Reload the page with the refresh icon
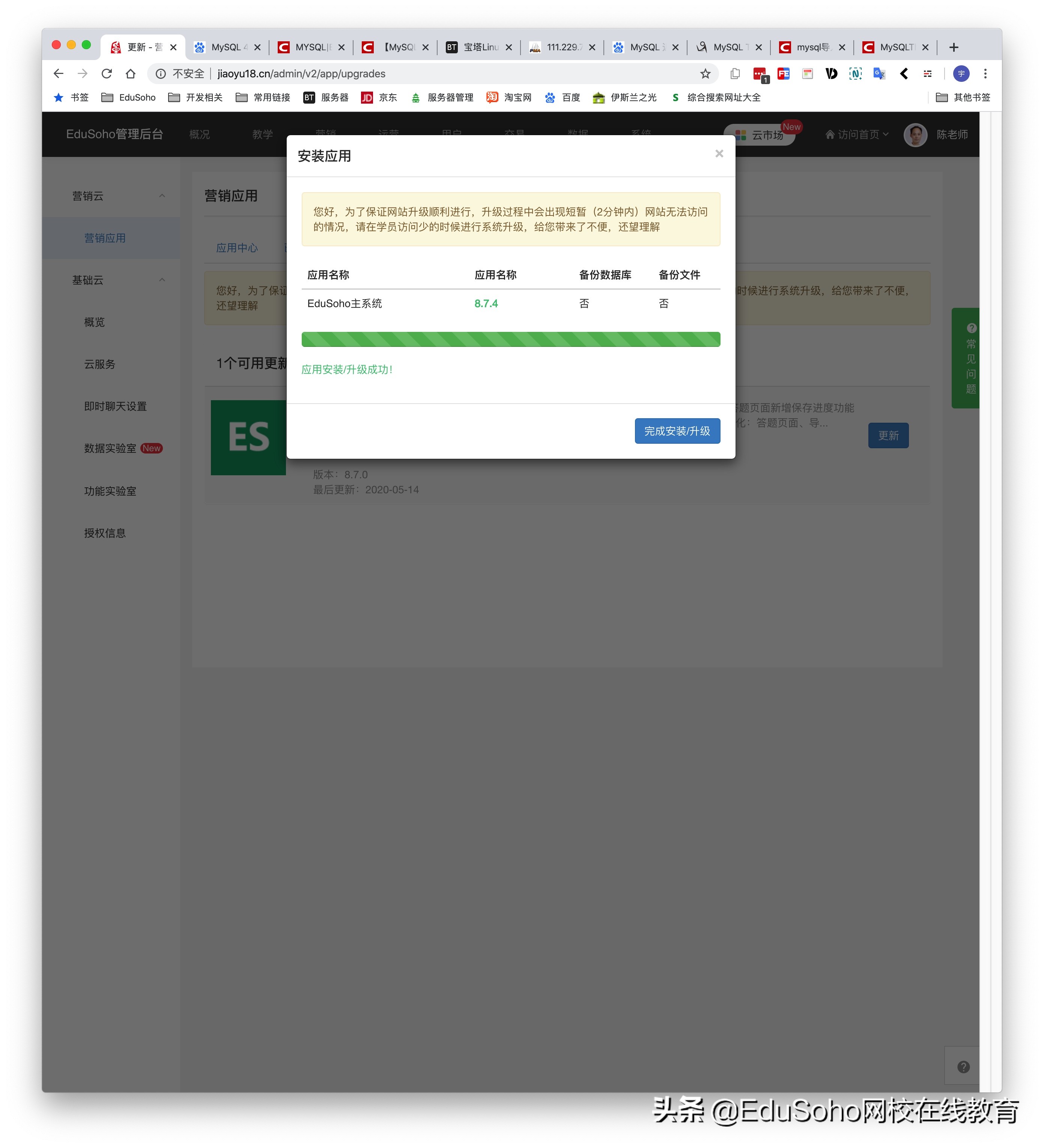This screenshot has width=1044, height=1148. 108,74
